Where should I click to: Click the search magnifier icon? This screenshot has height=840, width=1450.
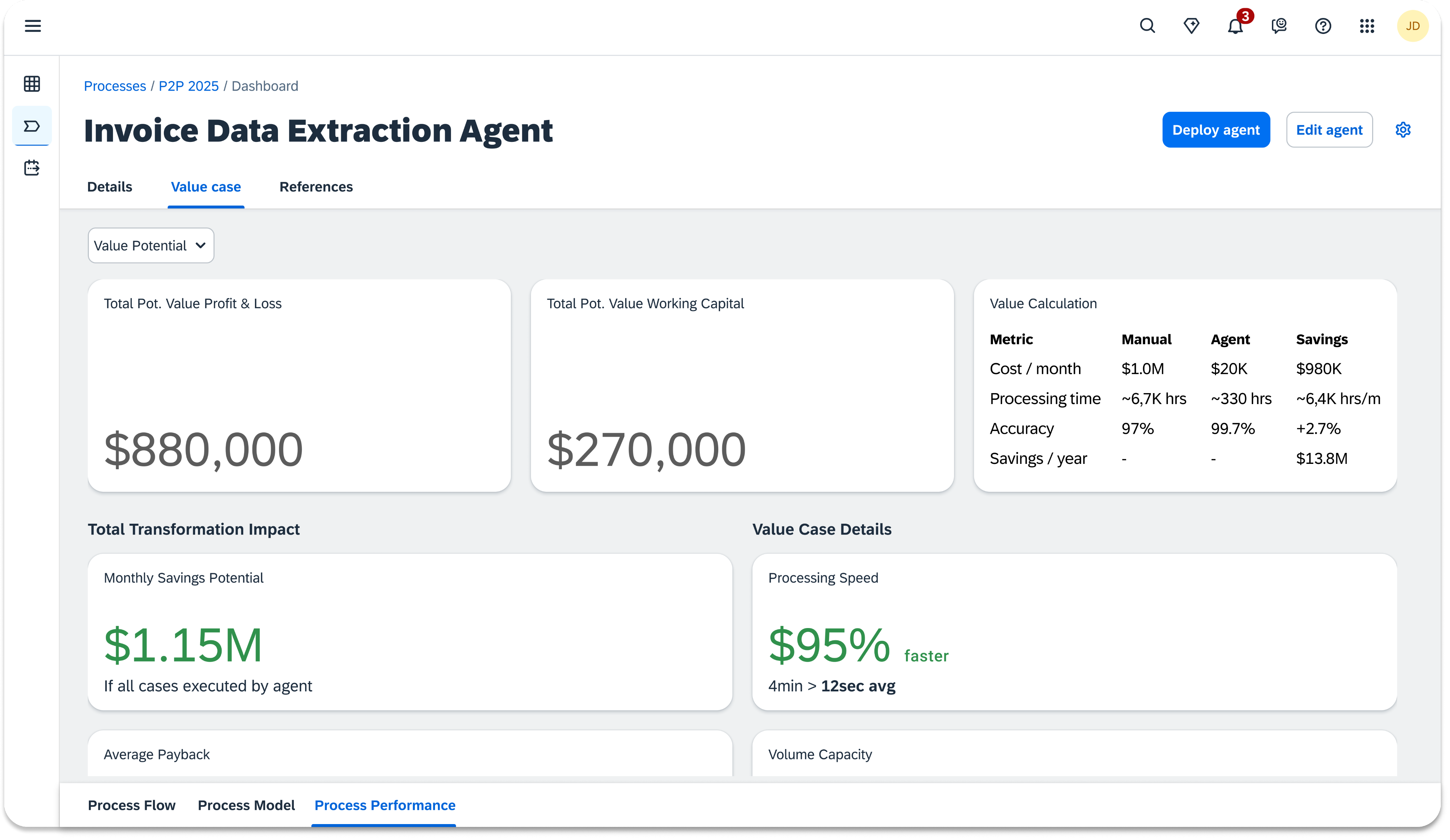(1147, 26)
